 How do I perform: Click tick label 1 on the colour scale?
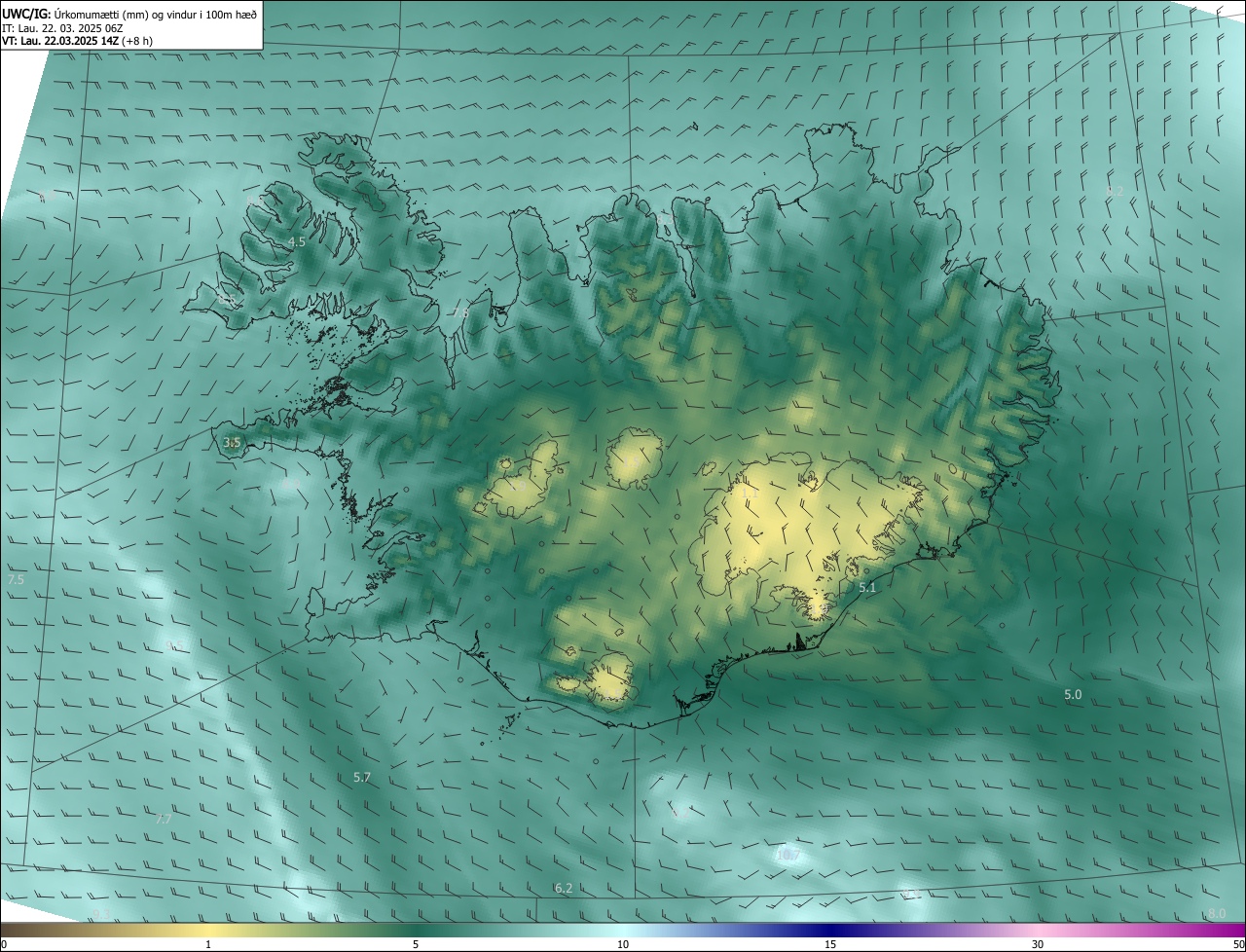click(x=208, y=944)
